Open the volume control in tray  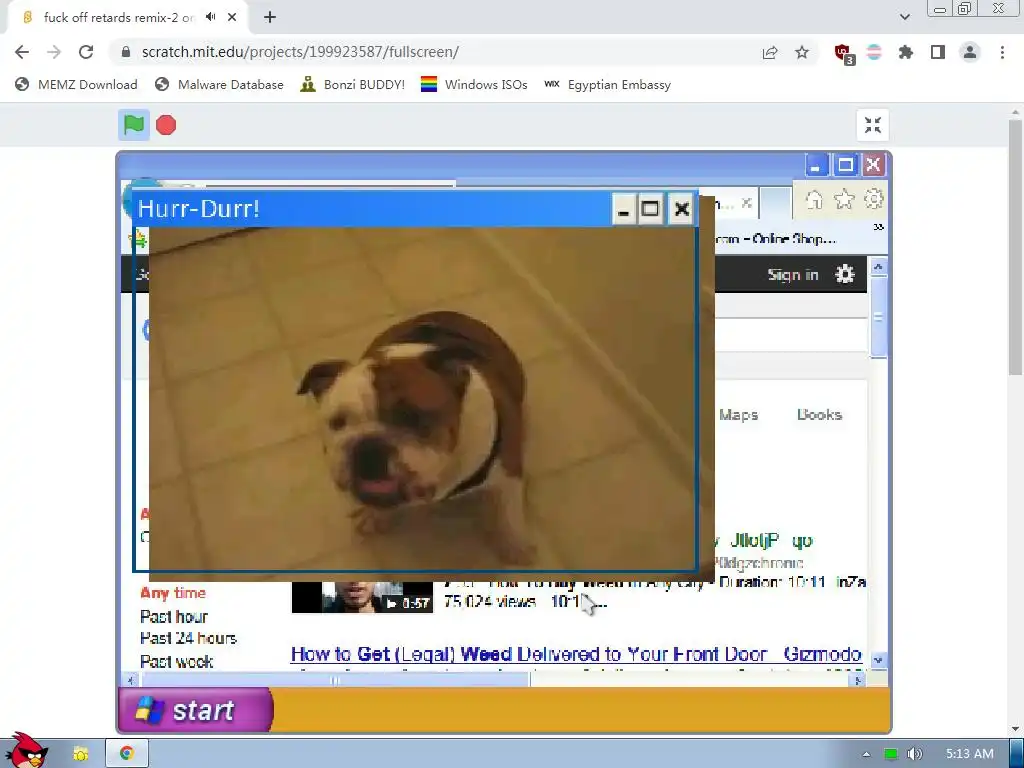coord(915,754)
